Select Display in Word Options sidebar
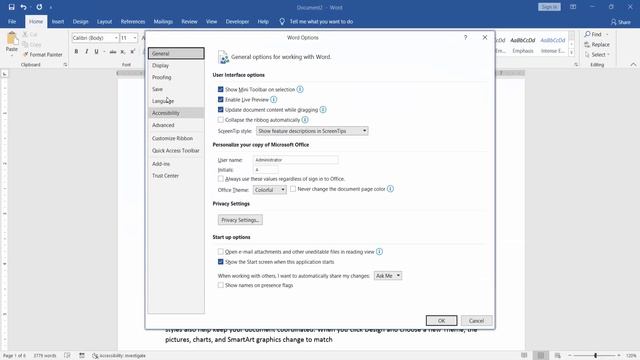Viewport: 640px width, 360px height. [x=176, y=65]
